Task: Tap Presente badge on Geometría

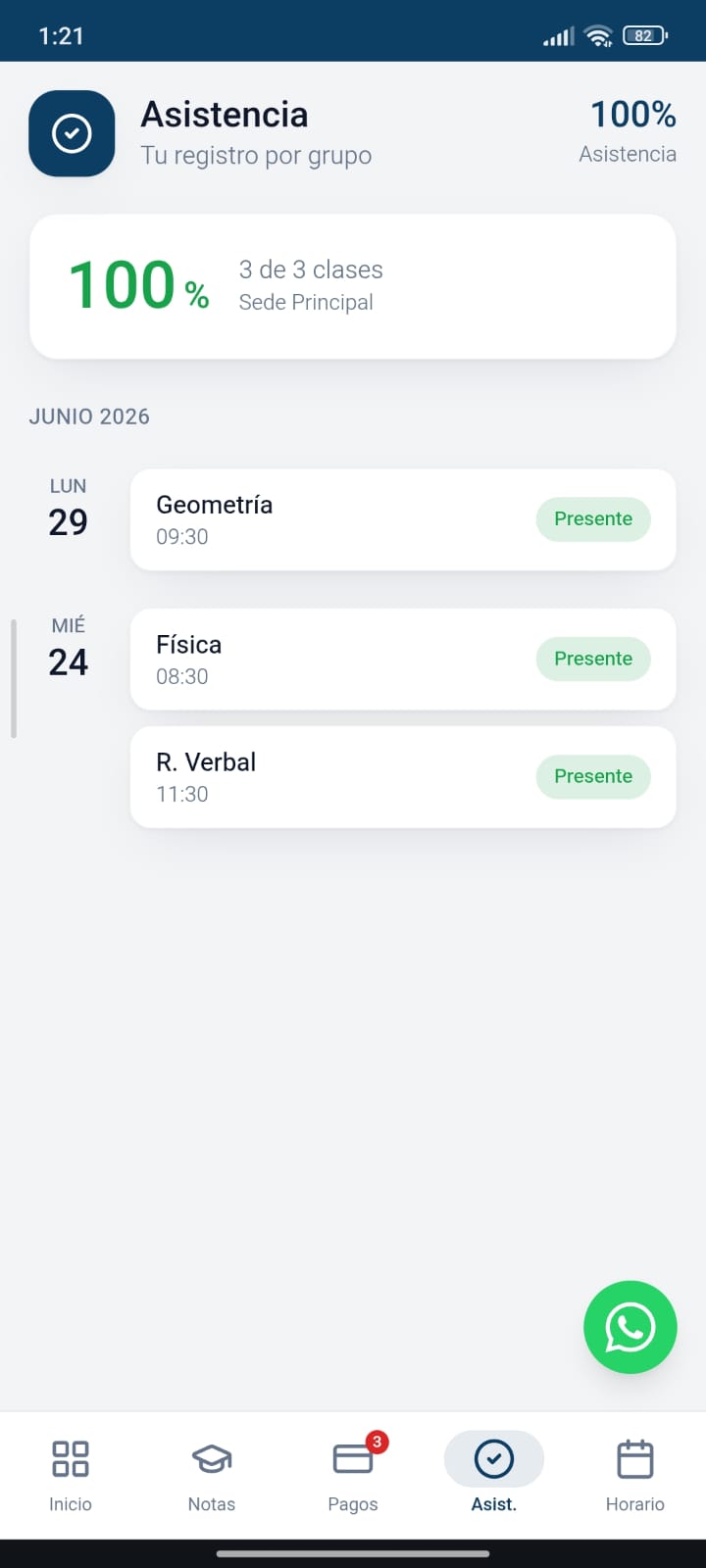Action: (x=593, y=518)
